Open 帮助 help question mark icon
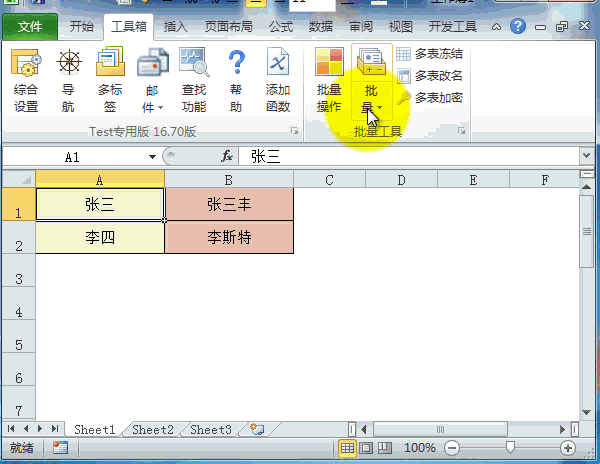The image size is (600, 464). click(x=236, y=80)
